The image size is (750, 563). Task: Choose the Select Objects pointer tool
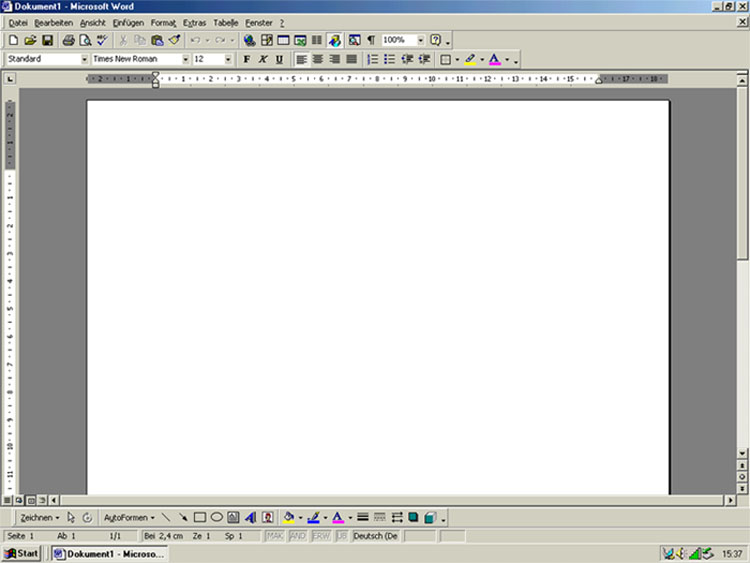71,518
